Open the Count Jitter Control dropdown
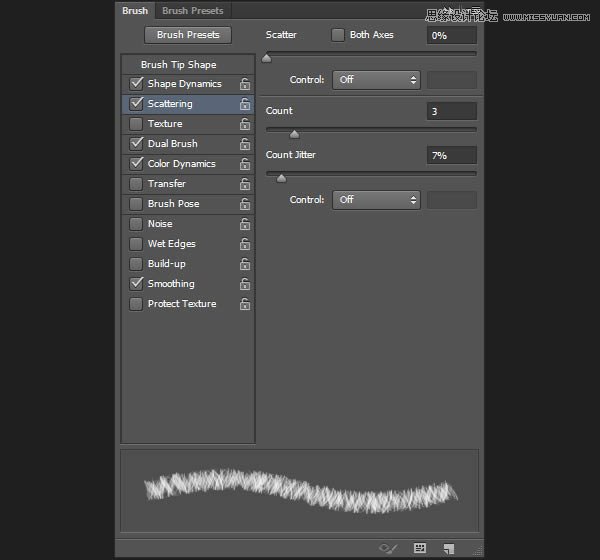The width and height of the screenshot is (600, 560). click(x=377, y=200)
